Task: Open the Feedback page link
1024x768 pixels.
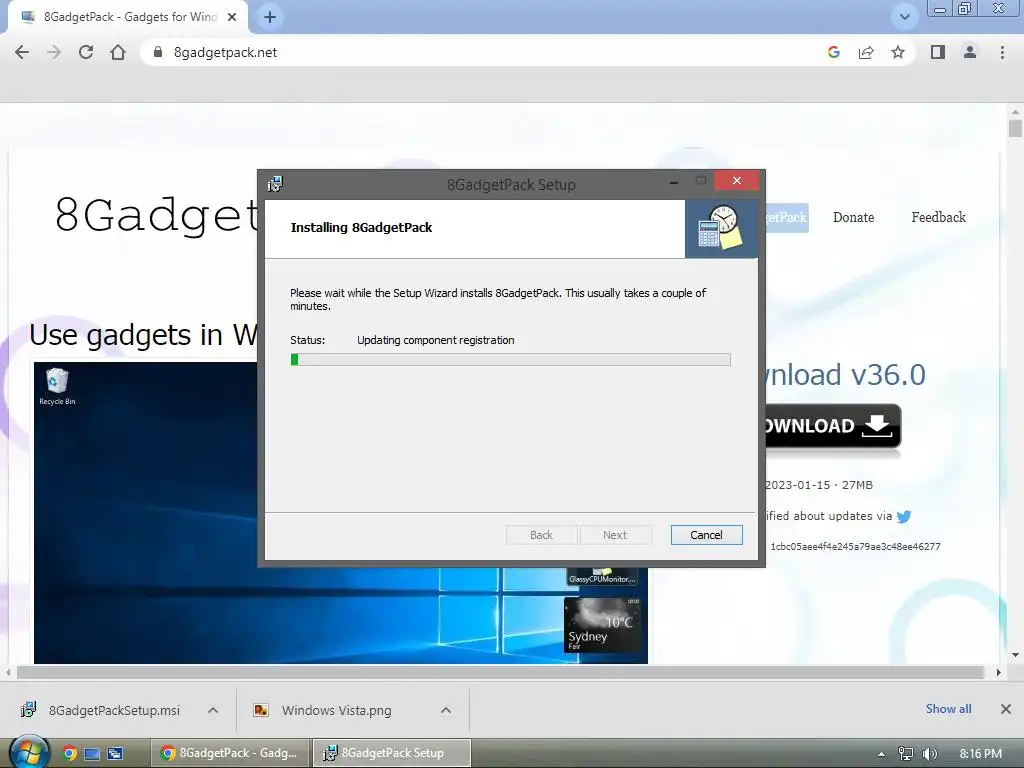Action: pyautogui.click(x=938, y=217)
